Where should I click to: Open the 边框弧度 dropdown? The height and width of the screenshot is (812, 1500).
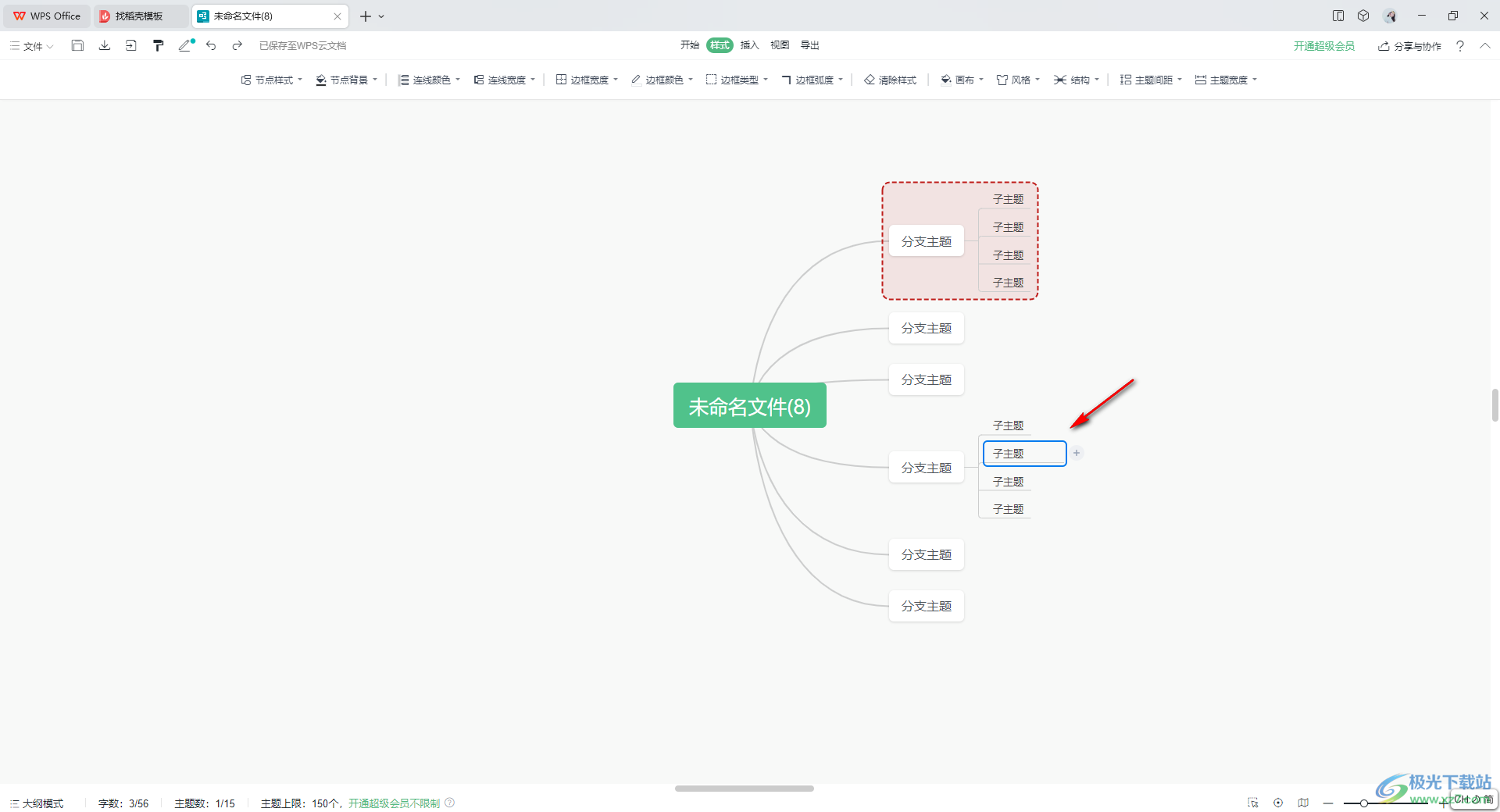point(812,80)
